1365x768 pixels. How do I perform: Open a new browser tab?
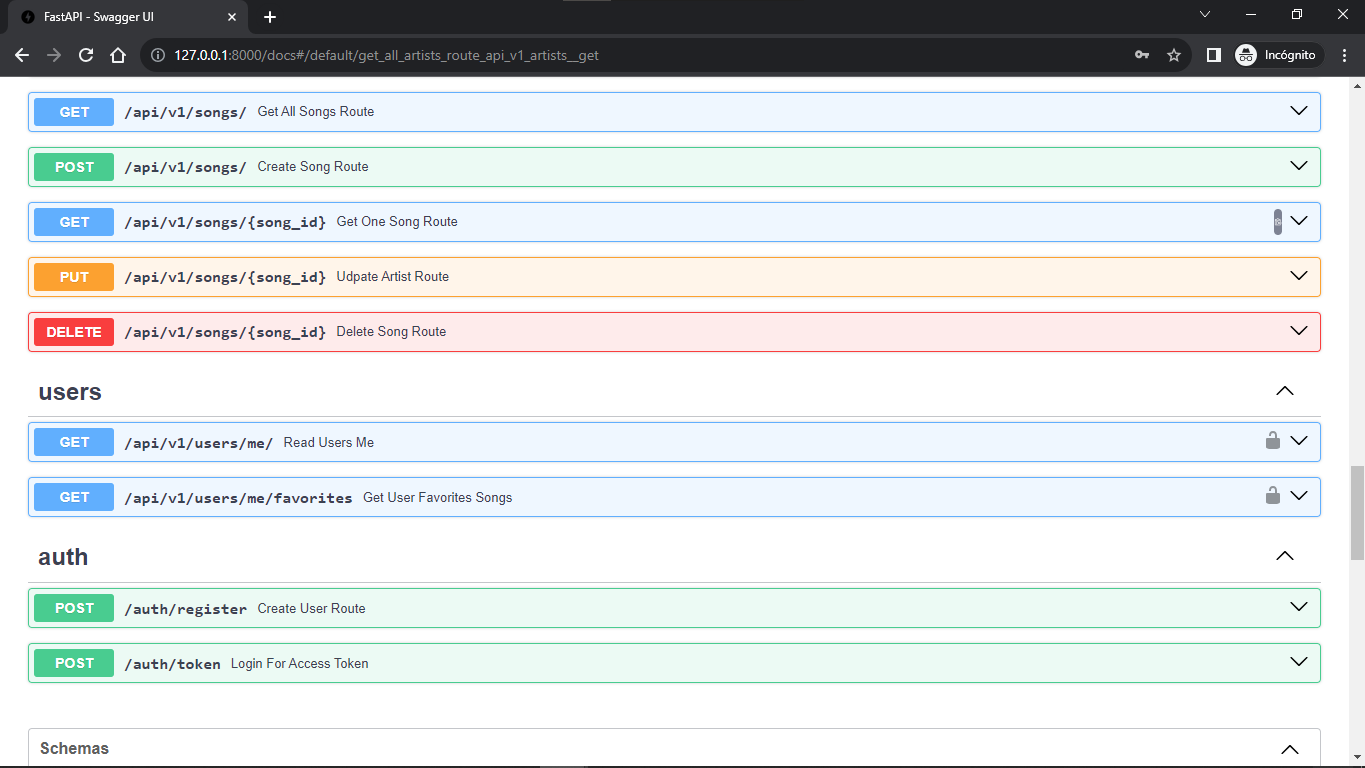coord(270,17)
